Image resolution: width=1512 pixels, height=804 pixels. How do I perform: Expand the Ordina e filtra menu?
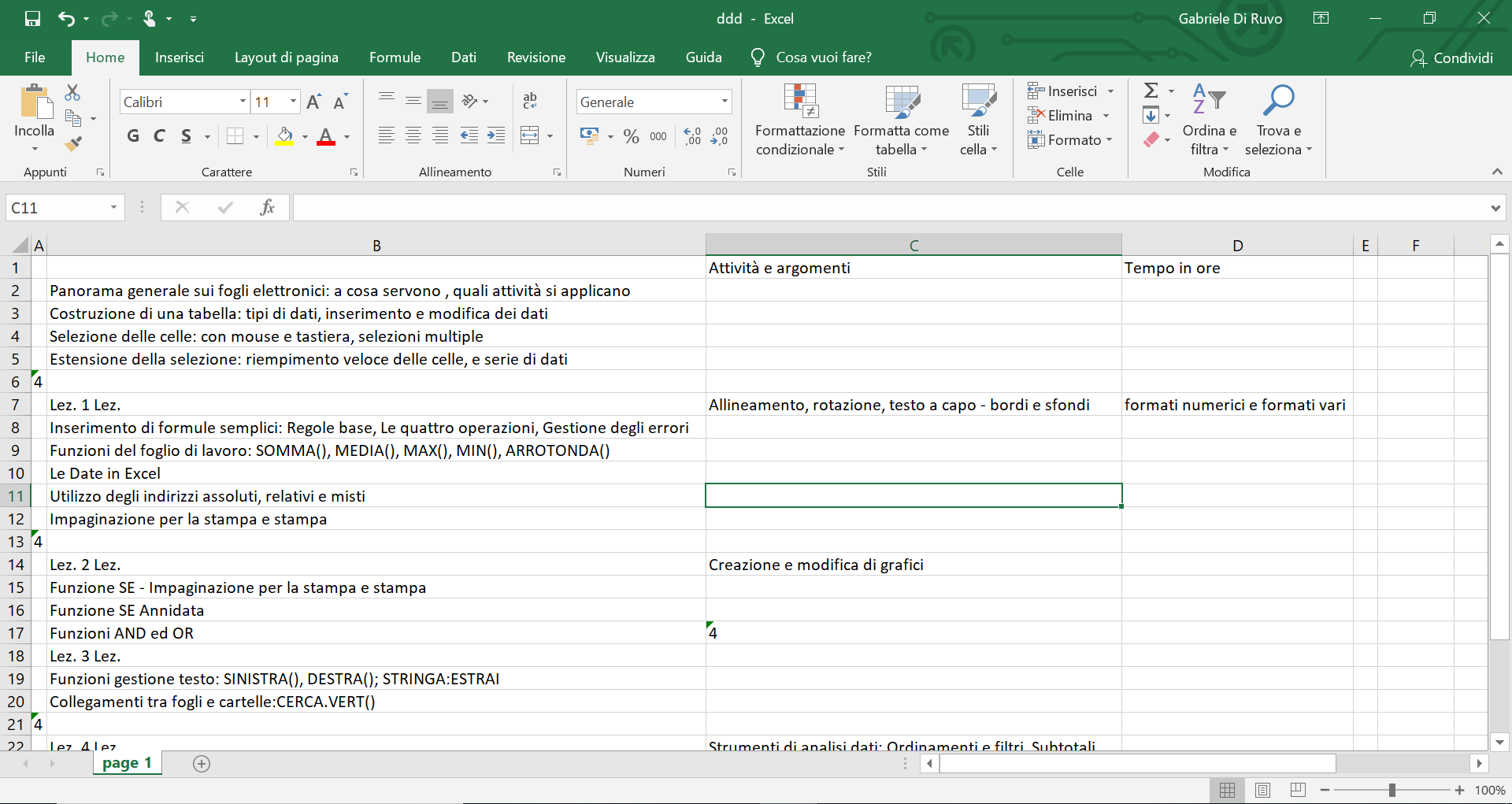(x=1210, y=120)
